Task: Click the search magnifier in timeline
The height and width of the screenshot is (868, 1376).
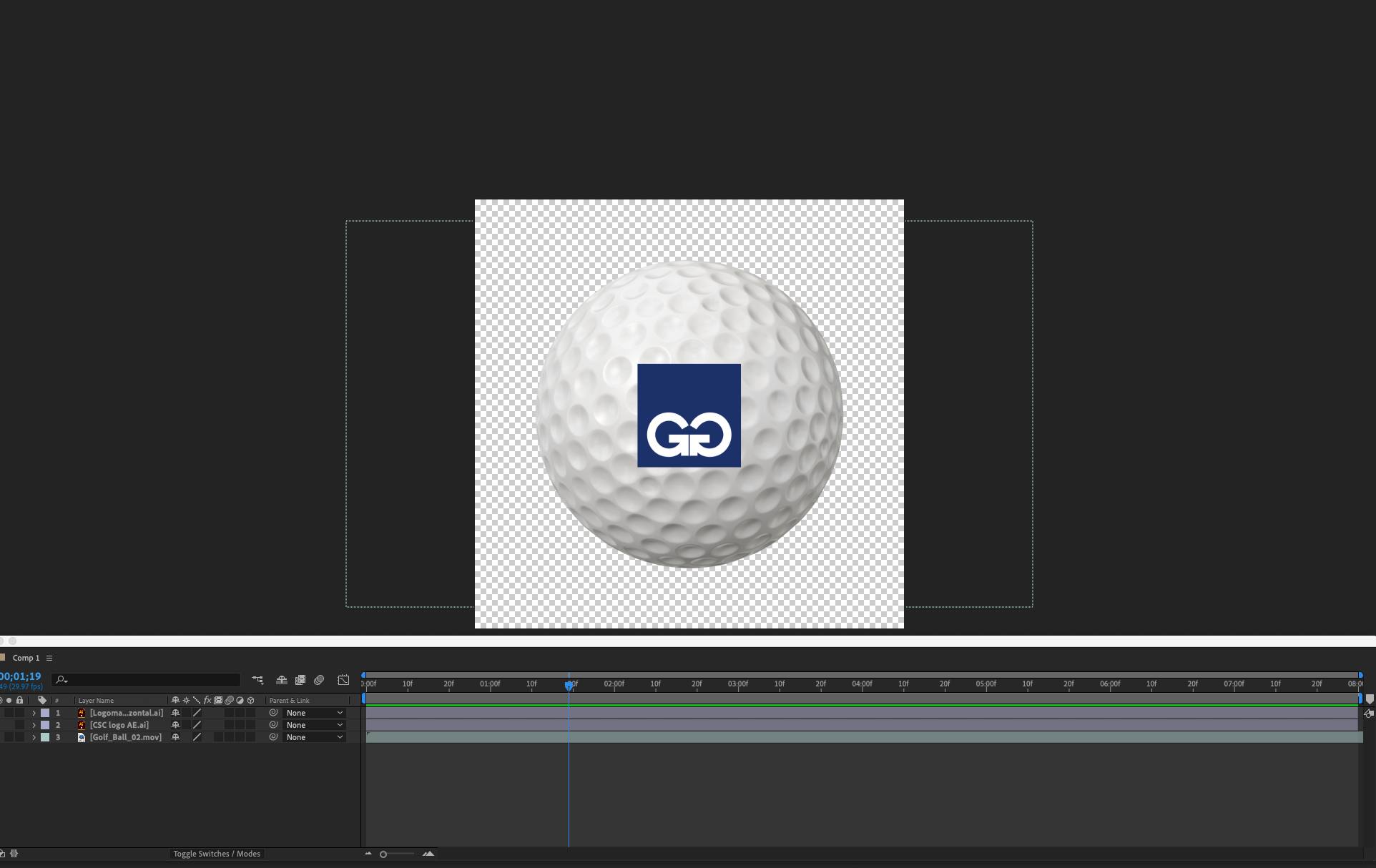Action: [x=62, y=680]
